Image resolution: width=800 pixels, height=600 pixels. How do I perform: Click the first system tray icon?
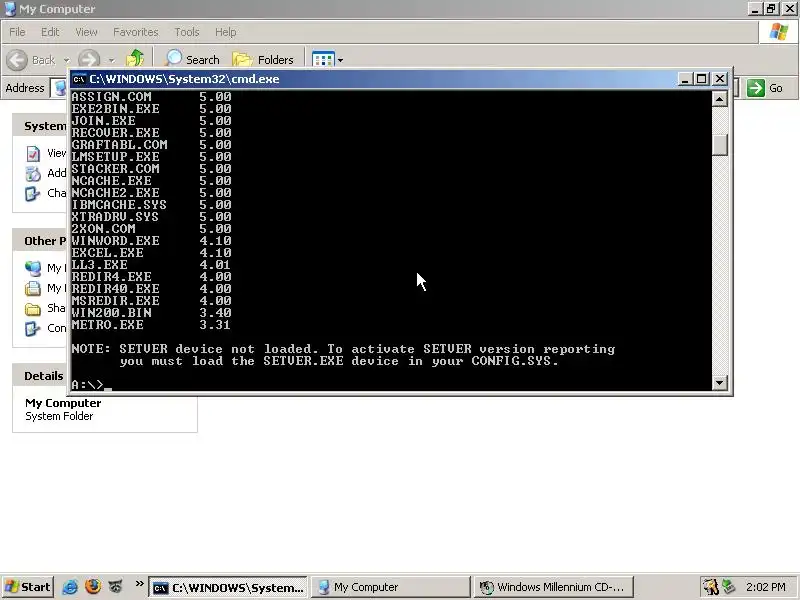click(710, 587)
